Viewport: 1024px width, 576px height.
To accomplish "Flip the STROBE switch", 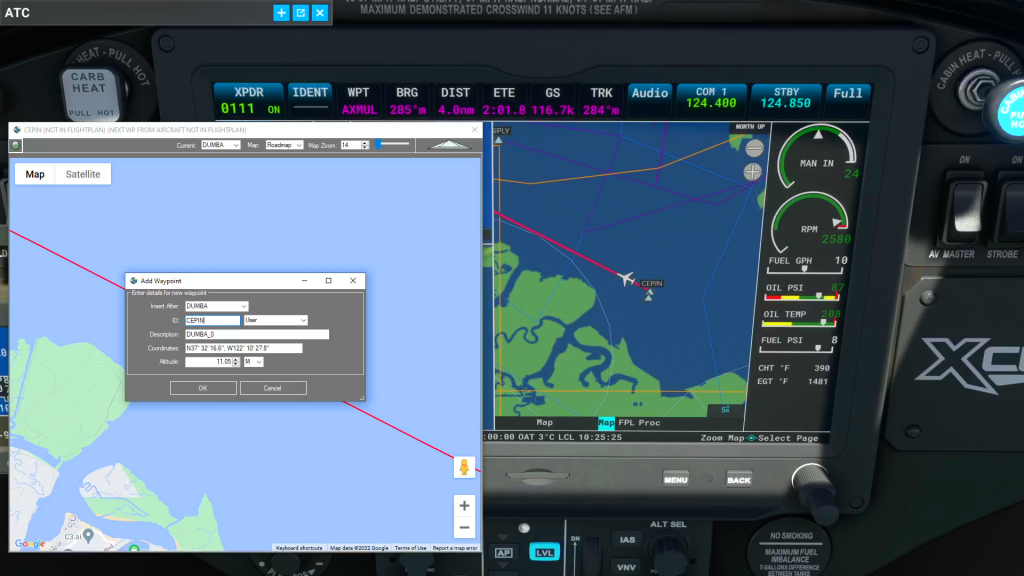I will pos(1008,208).
